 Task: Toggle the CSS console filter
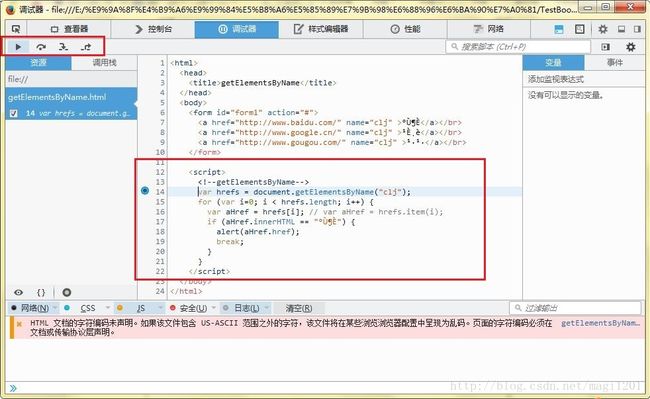tap(83, 308)
